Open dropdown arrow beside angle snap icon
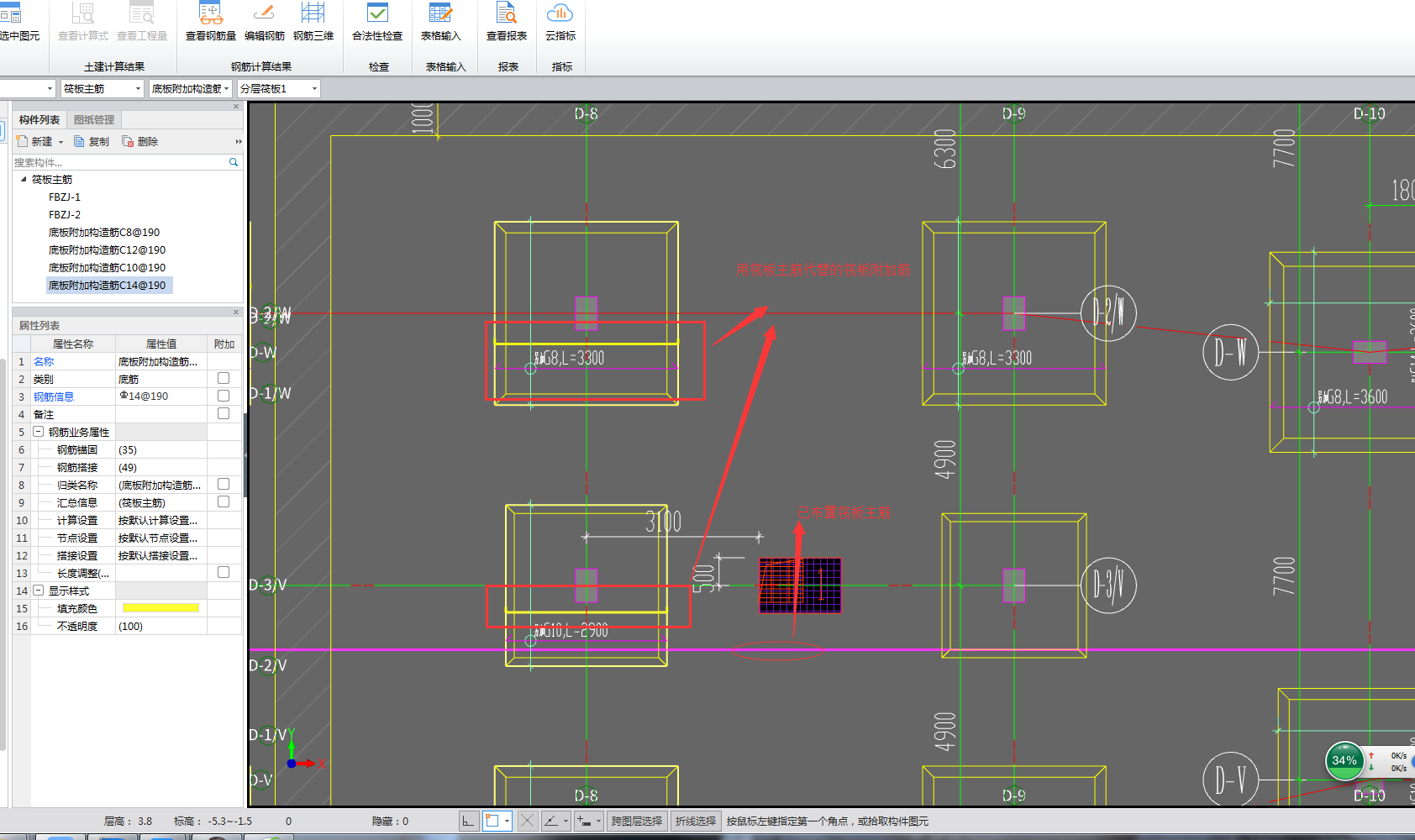 click(566, 821)
